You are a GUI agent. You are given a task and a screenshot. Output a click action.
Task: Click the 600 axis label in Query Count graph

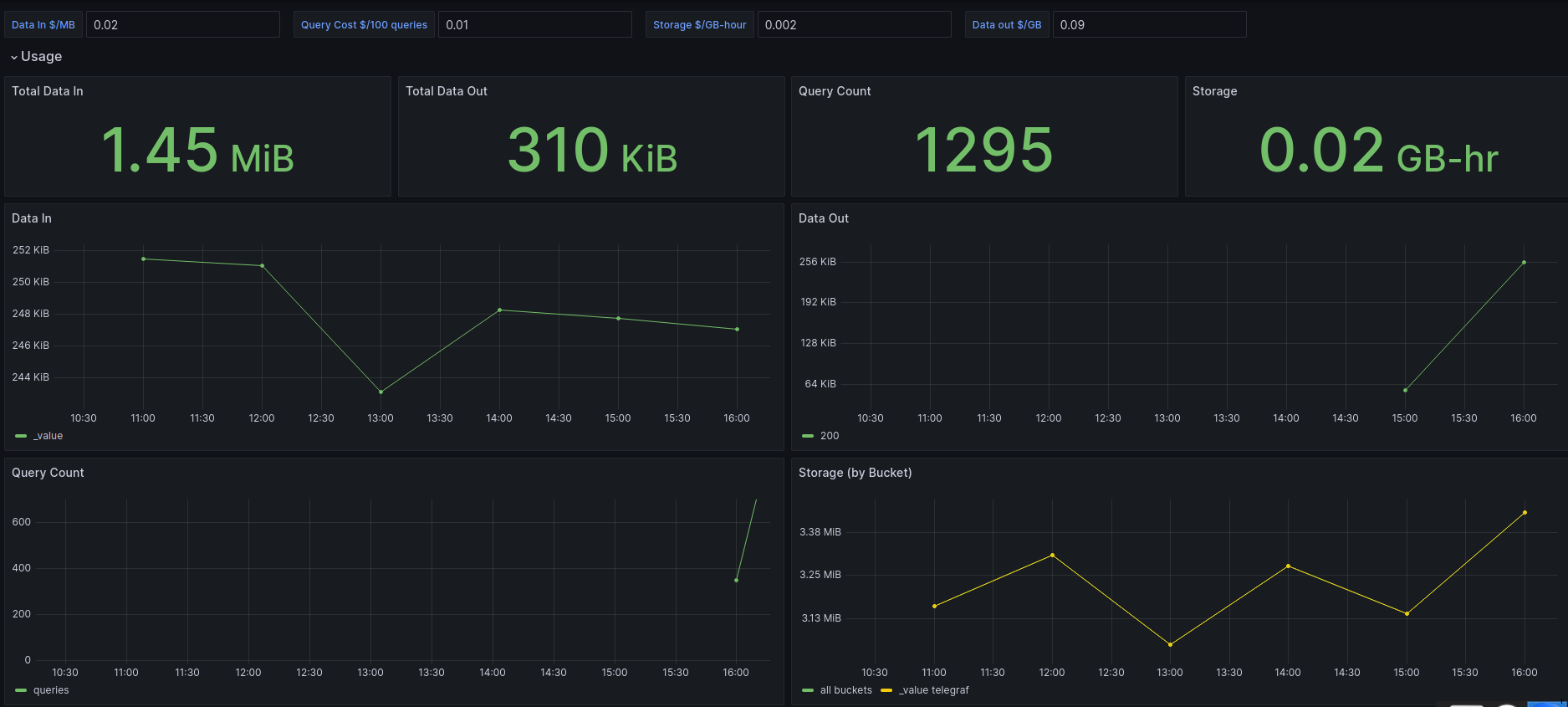click(22, 522)
